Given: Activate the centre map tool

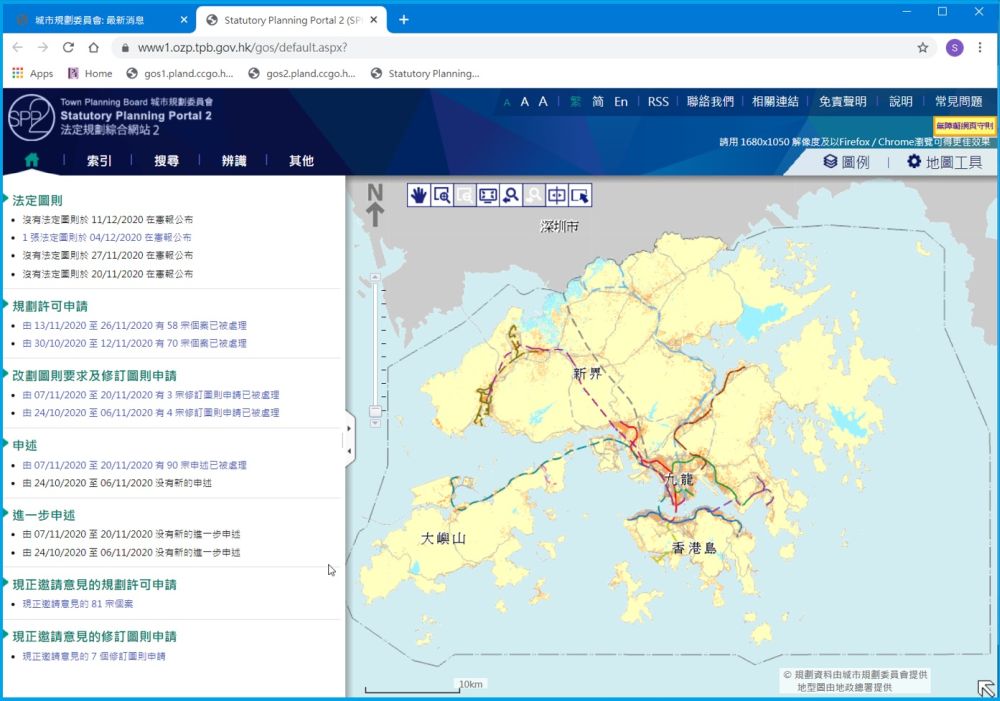Looking at the screenshot, I should [557, 194].
